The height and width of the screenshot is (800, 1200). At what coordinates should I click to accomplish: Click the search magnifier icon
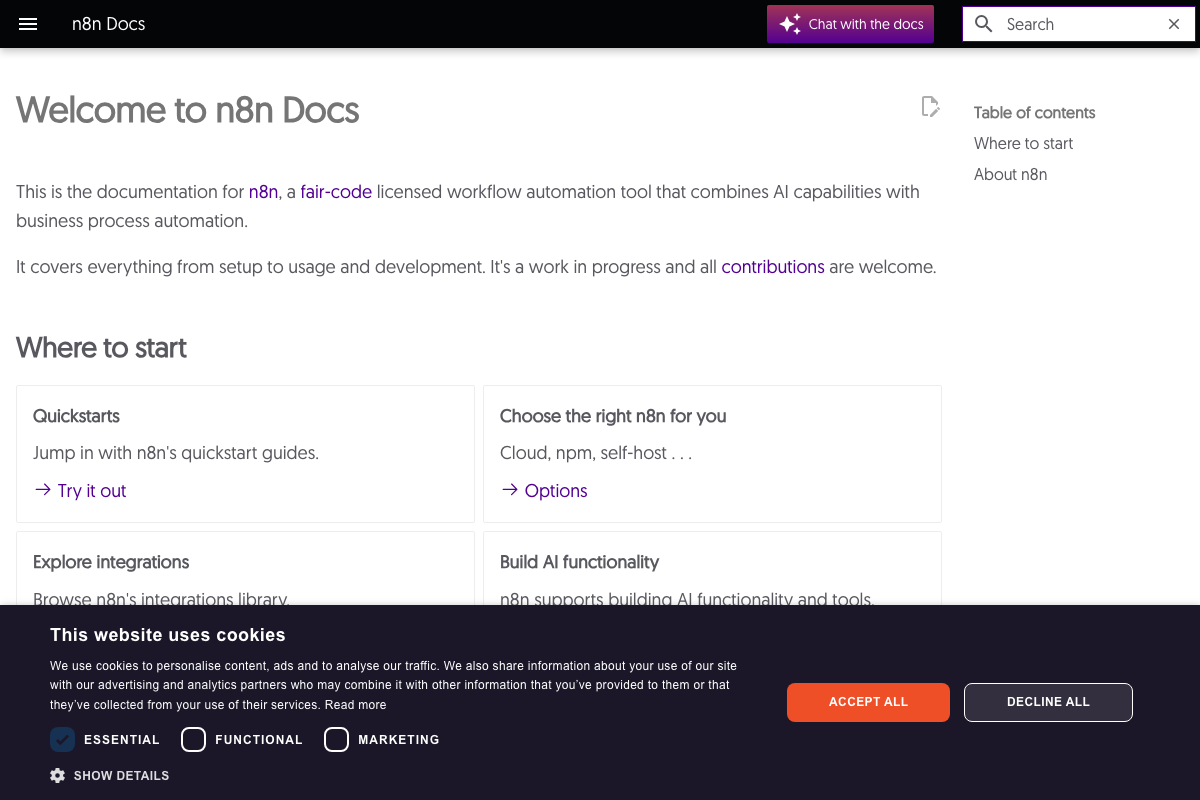point(984,24)
